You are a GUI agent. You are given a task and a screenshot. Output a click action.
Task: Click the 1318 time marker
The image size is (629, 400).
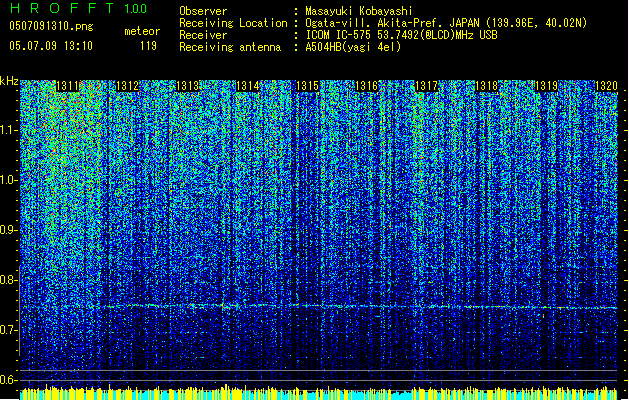[486, 86]
